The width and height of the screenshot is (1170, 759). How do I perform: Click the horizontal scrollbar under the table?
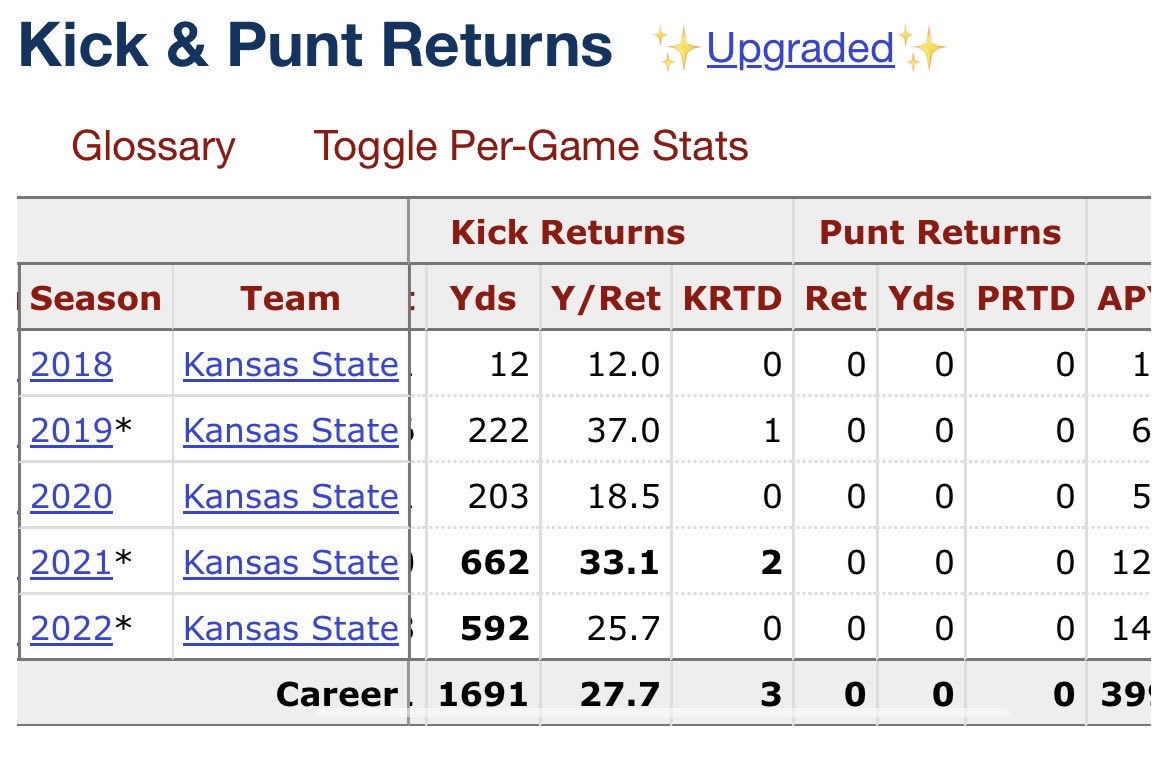pos(661,713)
